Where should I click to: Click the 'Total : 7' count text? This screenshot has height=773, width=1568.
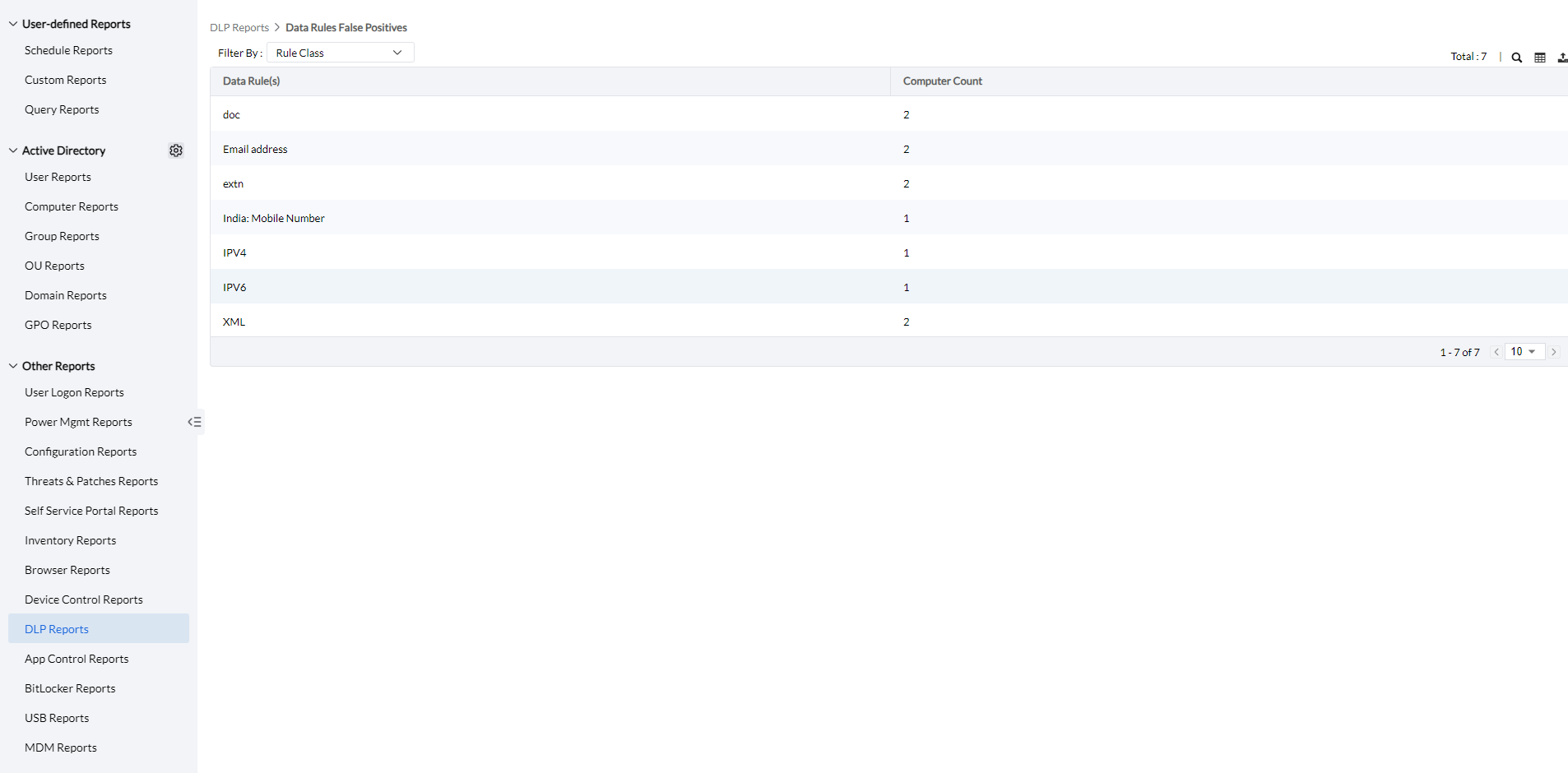point(1468,57)
